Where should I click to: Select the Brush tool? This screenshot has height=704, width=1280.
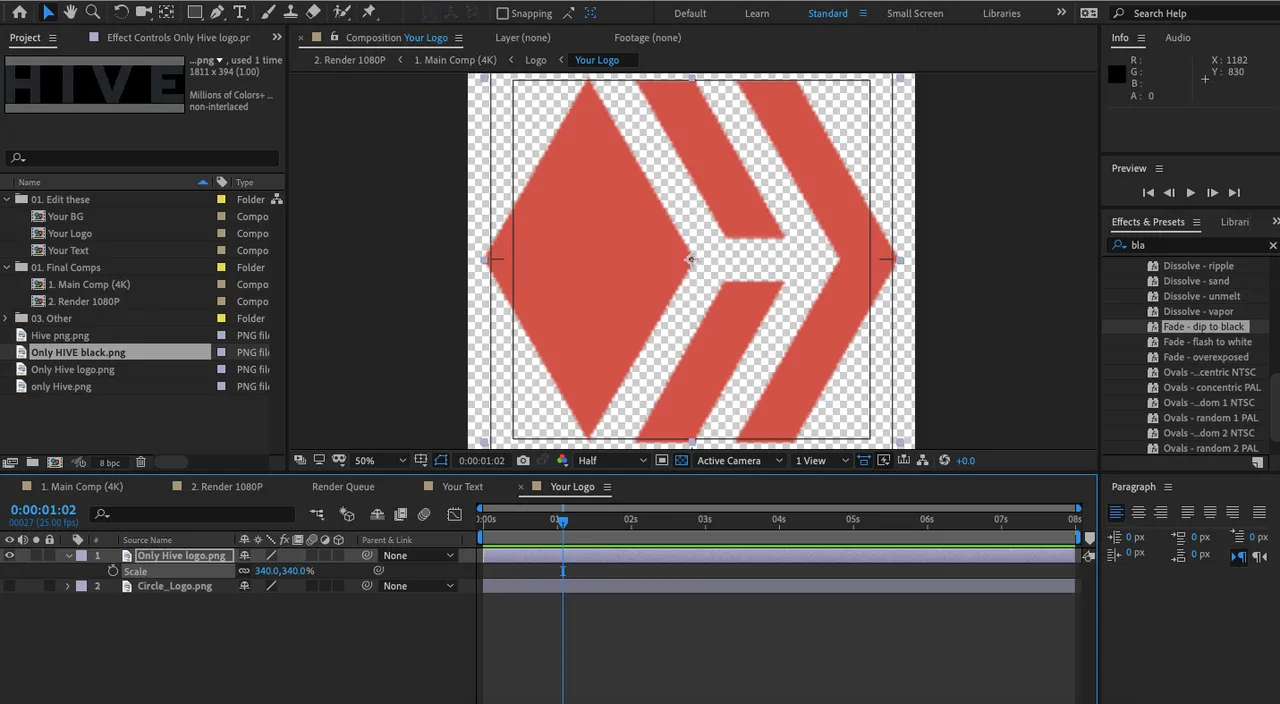tap(270, 12)
